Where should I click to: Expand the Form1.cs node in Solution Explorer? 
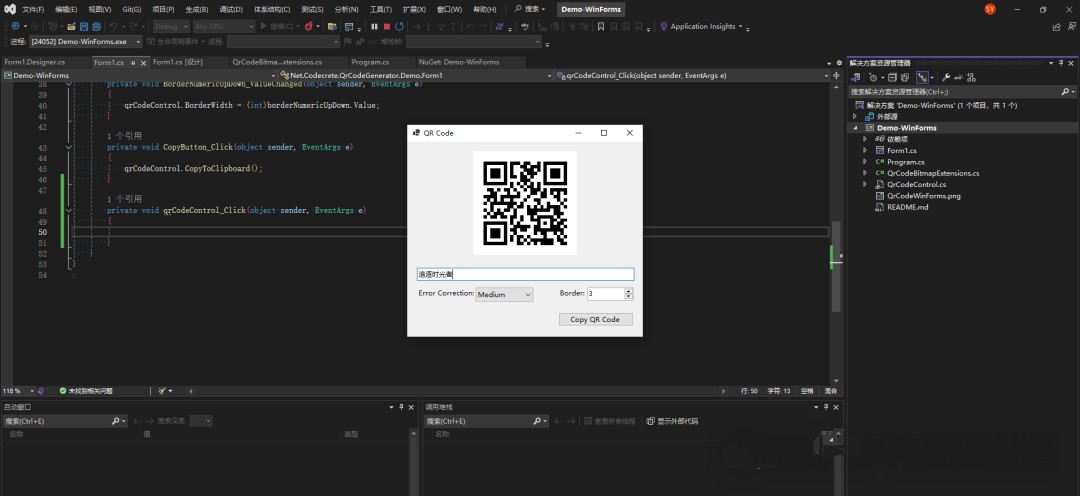(866, 151)
